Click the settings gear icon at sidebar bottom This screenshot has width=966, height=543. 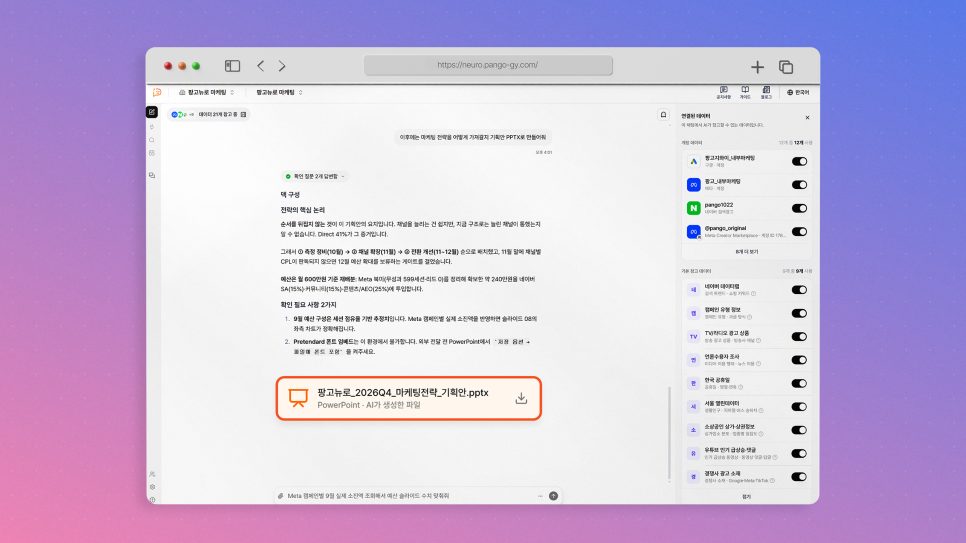(152, 487)
